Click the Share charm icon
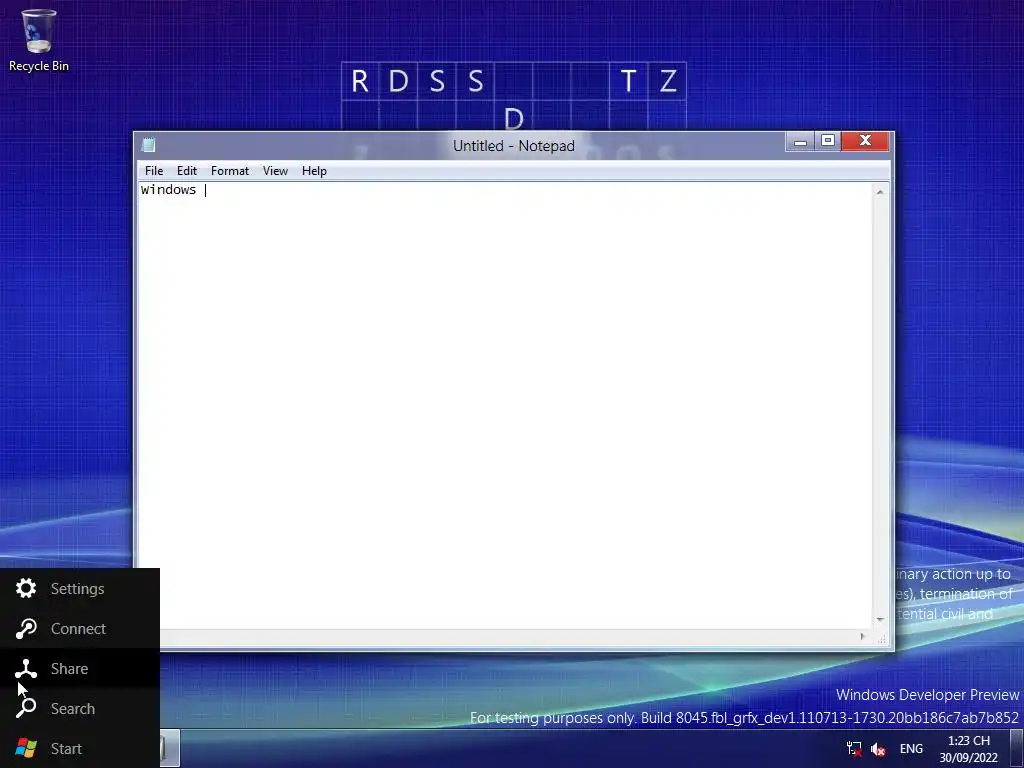This screenshot has height=768, width=1024. pyautogui.click(x=26, y=668)
